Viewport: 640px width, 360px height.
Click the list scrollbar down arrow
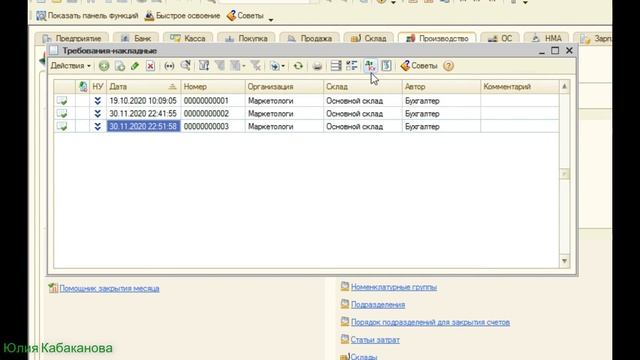564,261
